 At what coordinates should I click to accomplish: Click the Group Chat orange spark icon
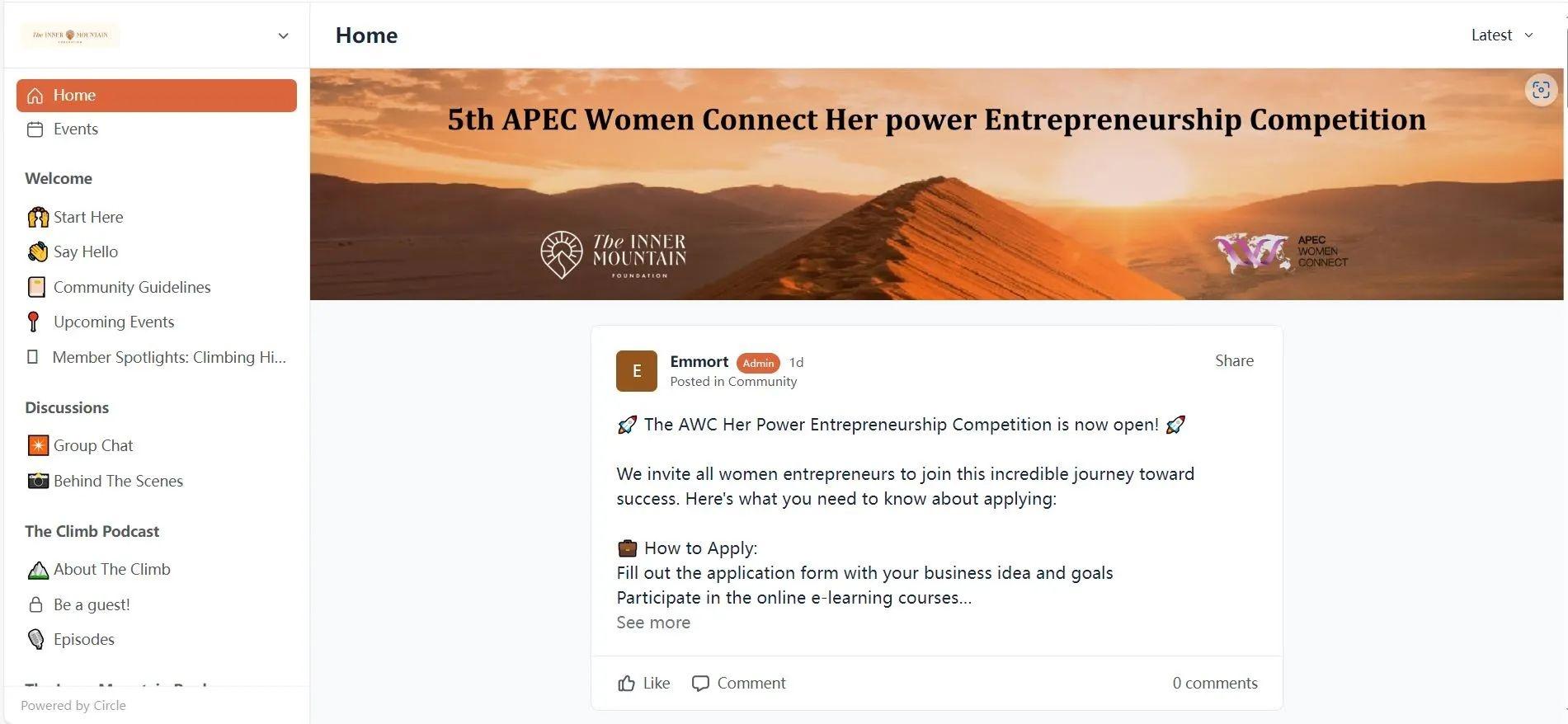pyautogui.click(x=38, y=446)
